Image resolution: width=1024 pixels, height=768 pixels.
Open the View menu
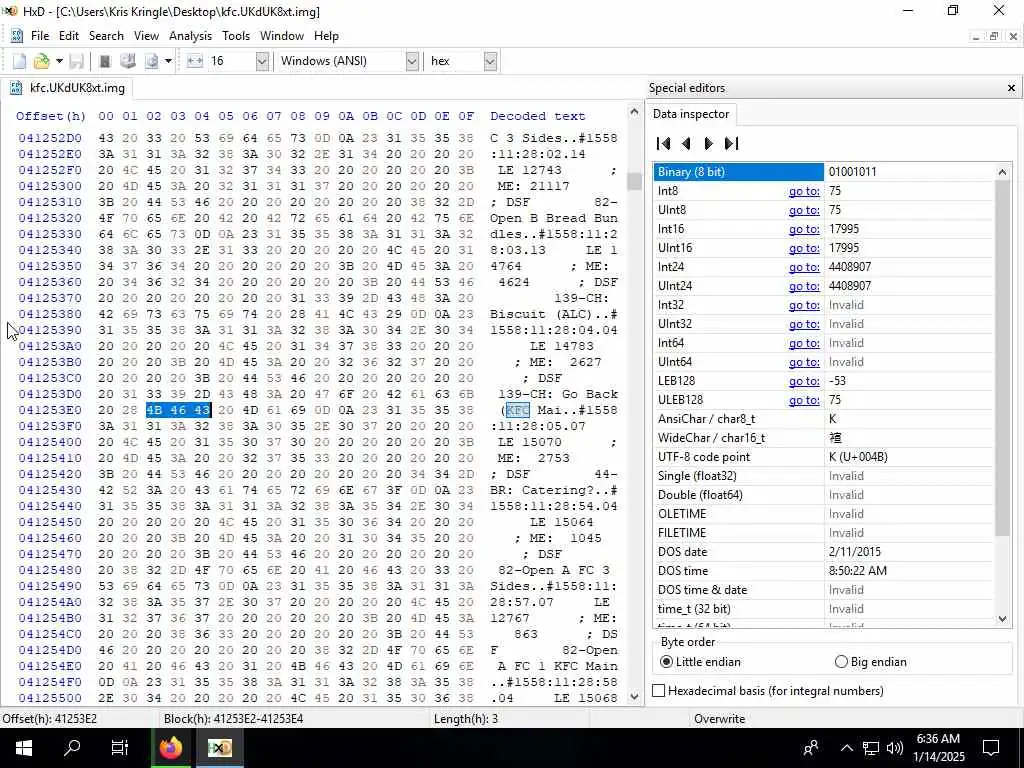pos(146,36)
